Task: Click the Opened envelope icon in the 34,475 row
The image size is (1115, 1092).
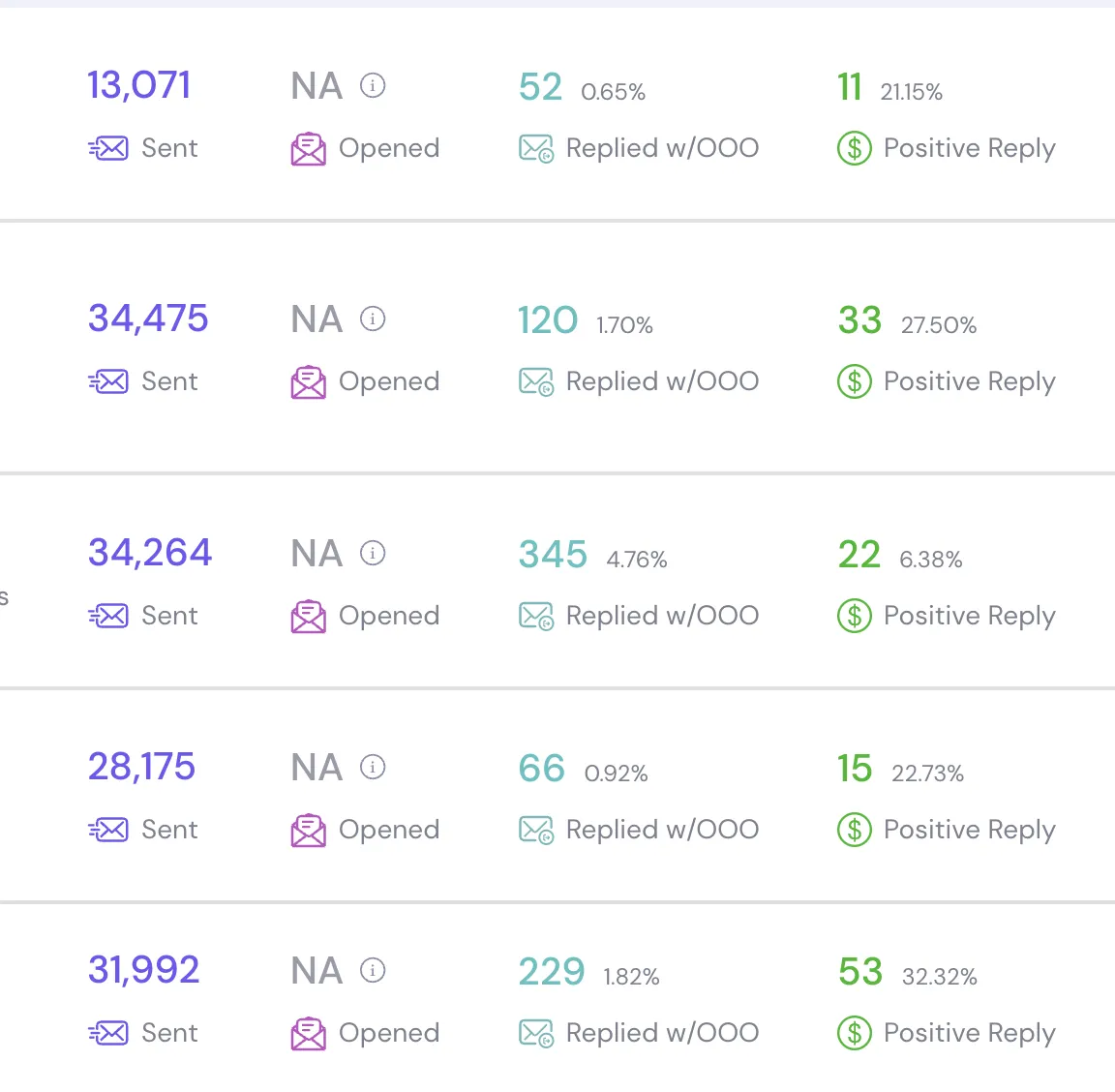Action: pos(309,381)
